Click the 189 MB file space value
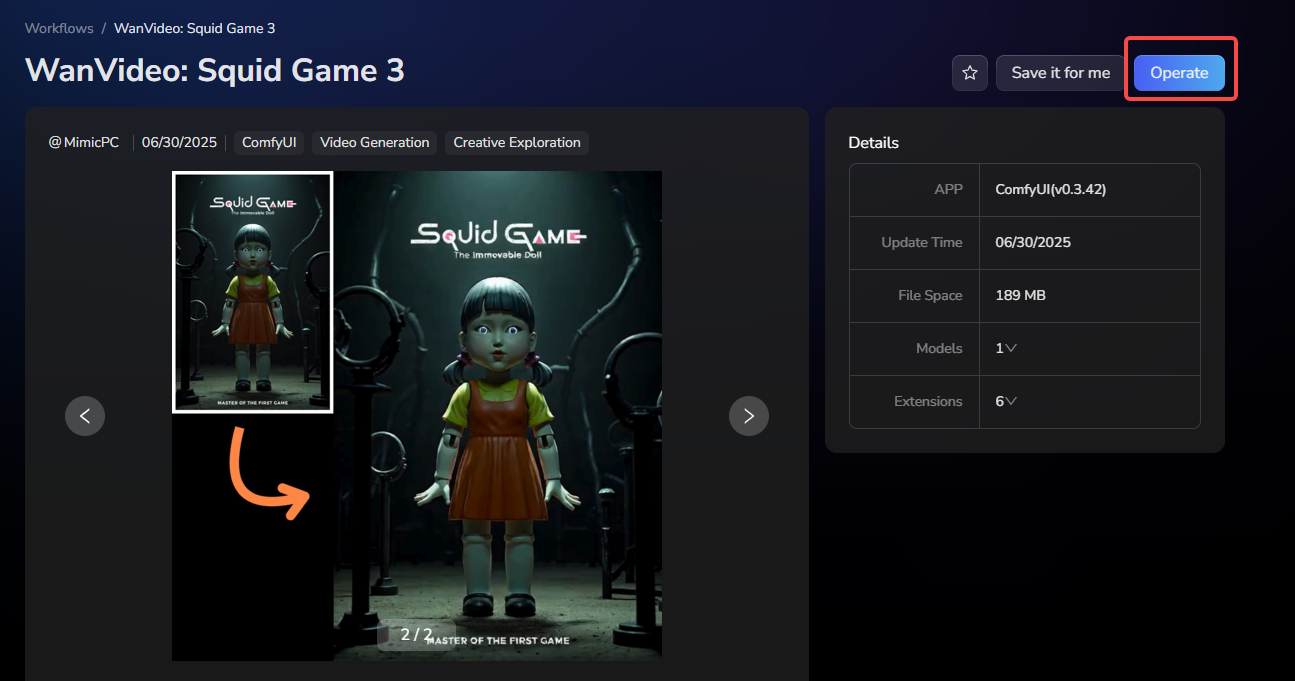Image resolution: width=1295 pixels, height=681 pixels. point(1021,295)
